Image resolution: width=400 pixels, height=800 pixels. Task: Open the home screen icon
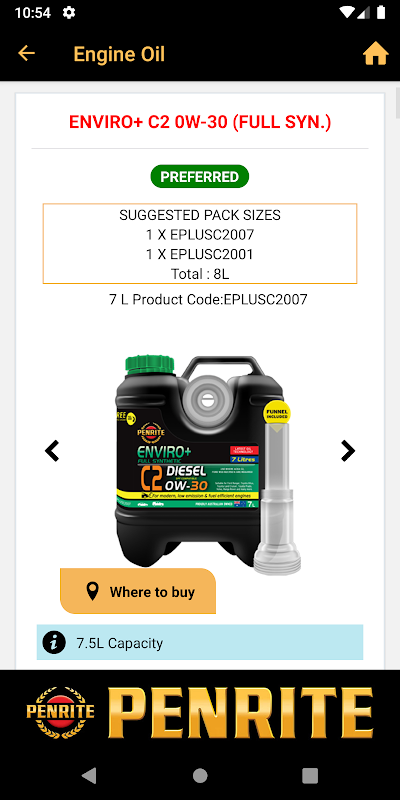376,54
